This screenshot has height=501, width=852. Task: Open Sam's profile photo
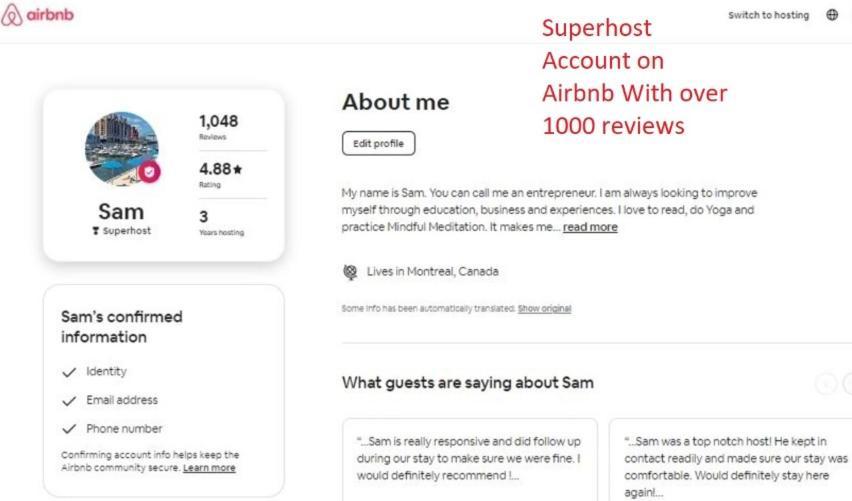(122, 148)
